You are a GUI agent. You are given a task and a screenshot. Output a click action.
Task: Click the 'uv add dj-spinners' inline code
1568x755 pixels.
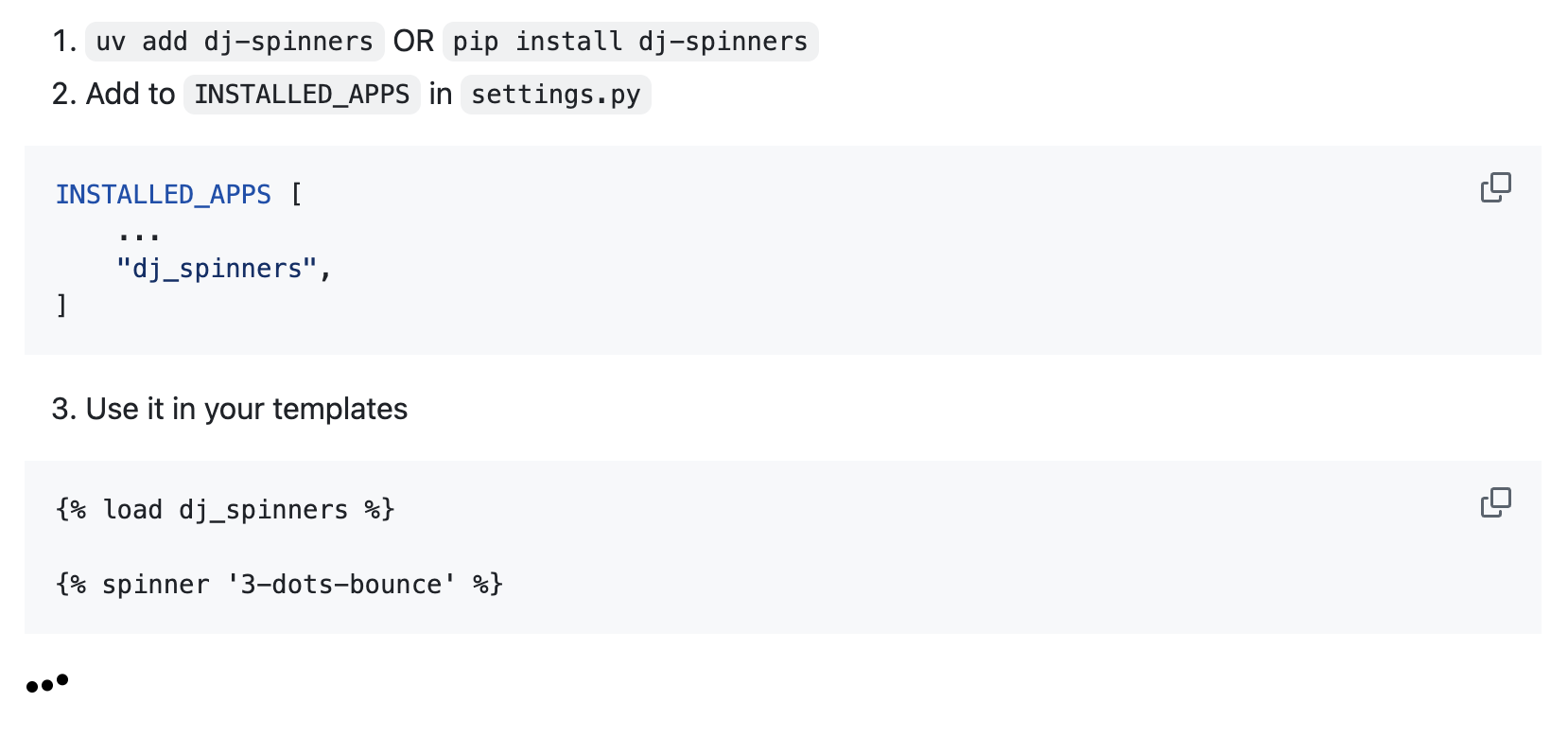tap(235, 42)
